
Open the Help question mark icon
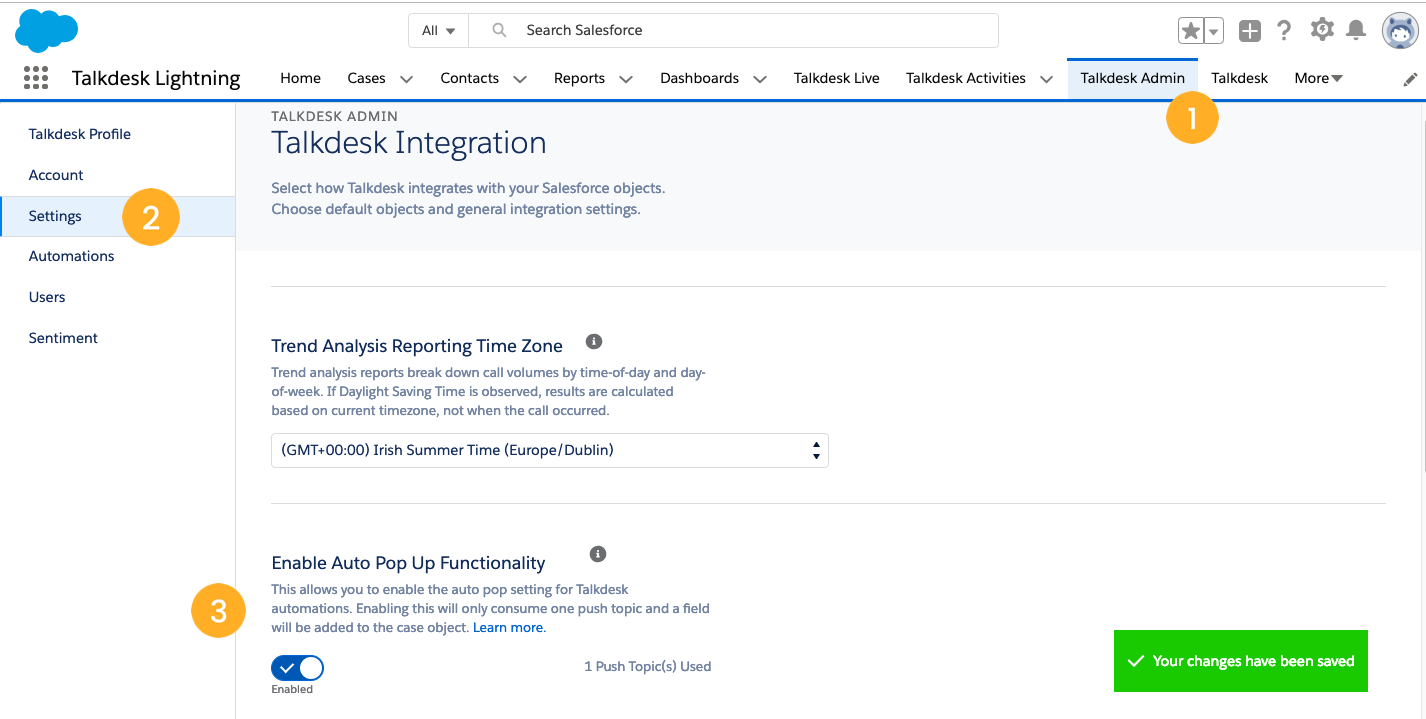(x=1285, y=30)
